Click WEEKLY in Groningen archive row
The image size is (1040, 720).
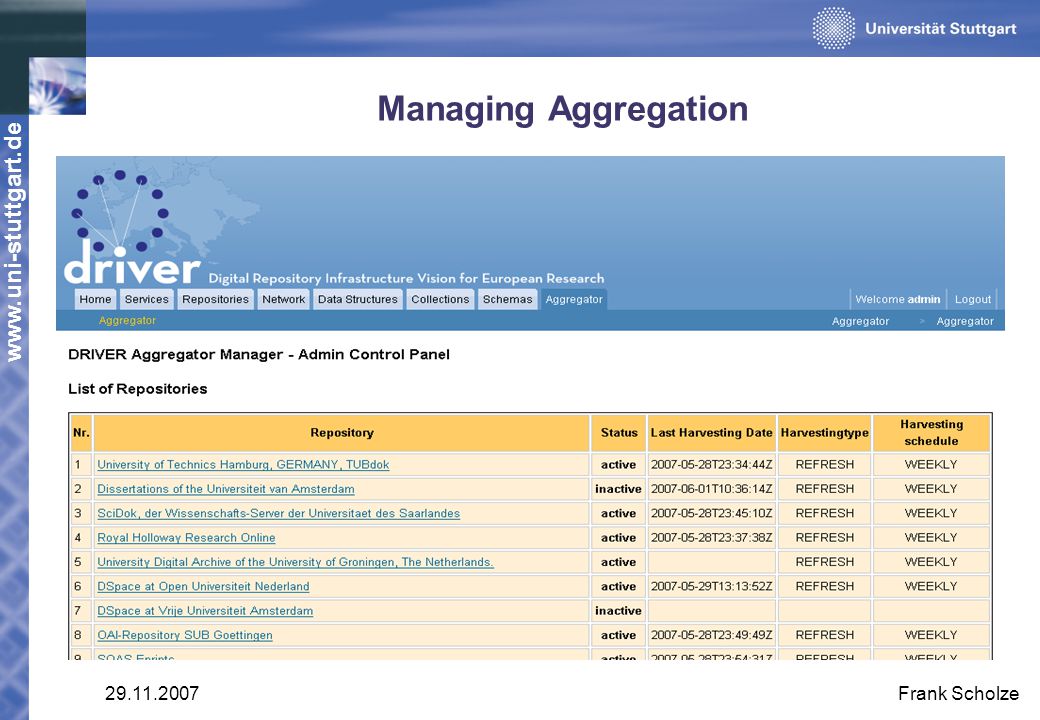coord(931,562)
